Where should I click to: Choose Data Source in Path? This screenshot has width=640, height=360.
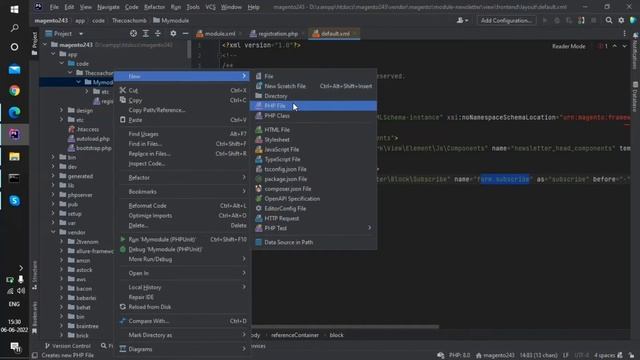tap(313, 242)
